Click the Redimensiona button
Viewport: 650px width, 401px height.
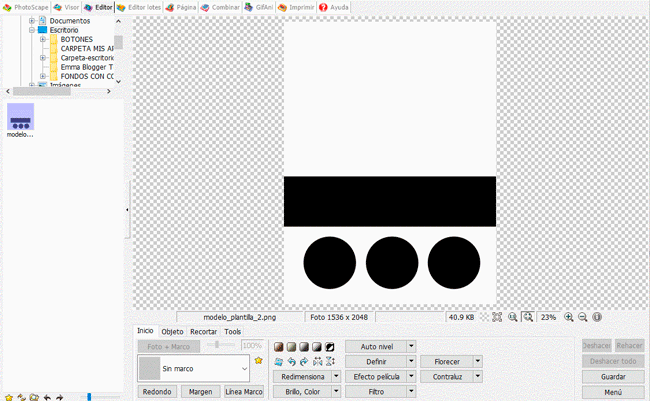pos(303,377)
